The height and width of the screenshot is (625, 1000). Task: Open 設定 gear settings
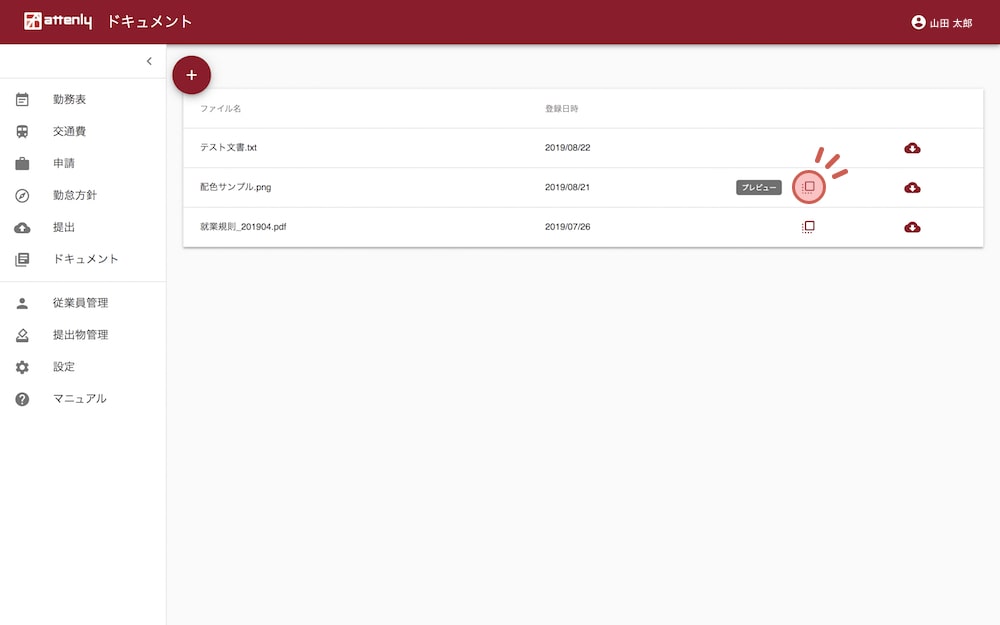[63, 367]
